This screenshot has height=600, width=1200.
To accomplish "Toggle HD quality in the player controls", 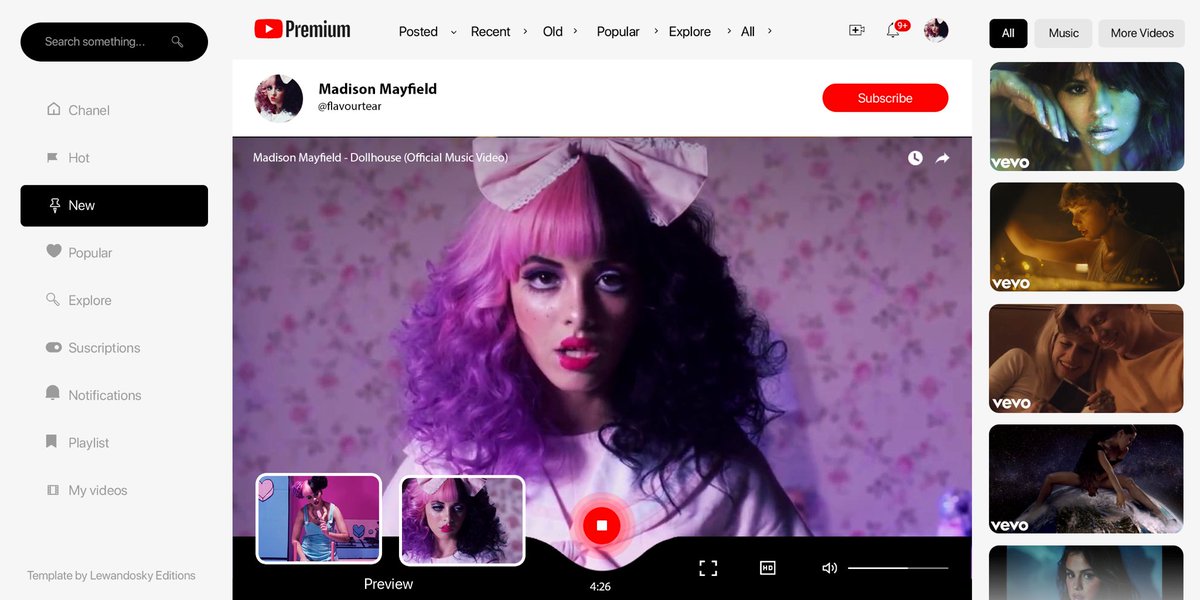I will pyautogui.click(x=768, y=568).
